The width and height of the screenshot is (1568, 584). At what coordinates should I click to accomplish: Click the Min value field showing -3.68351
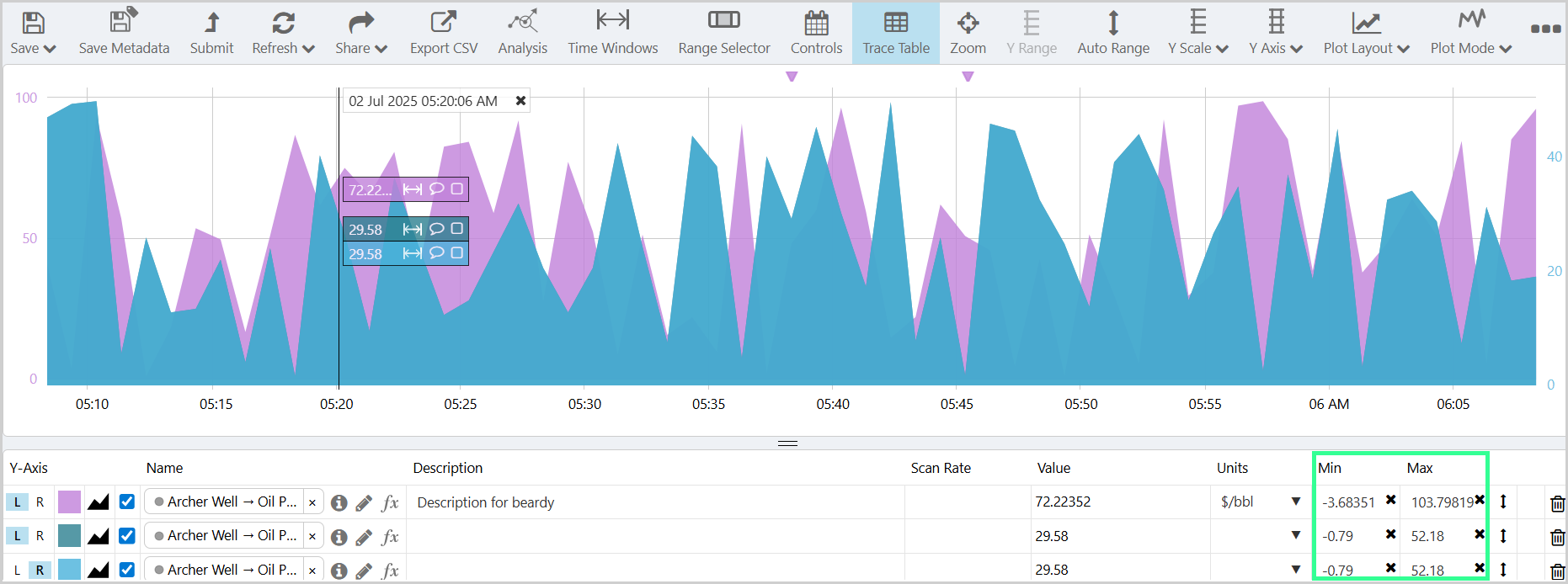(x=1348, y=502)
